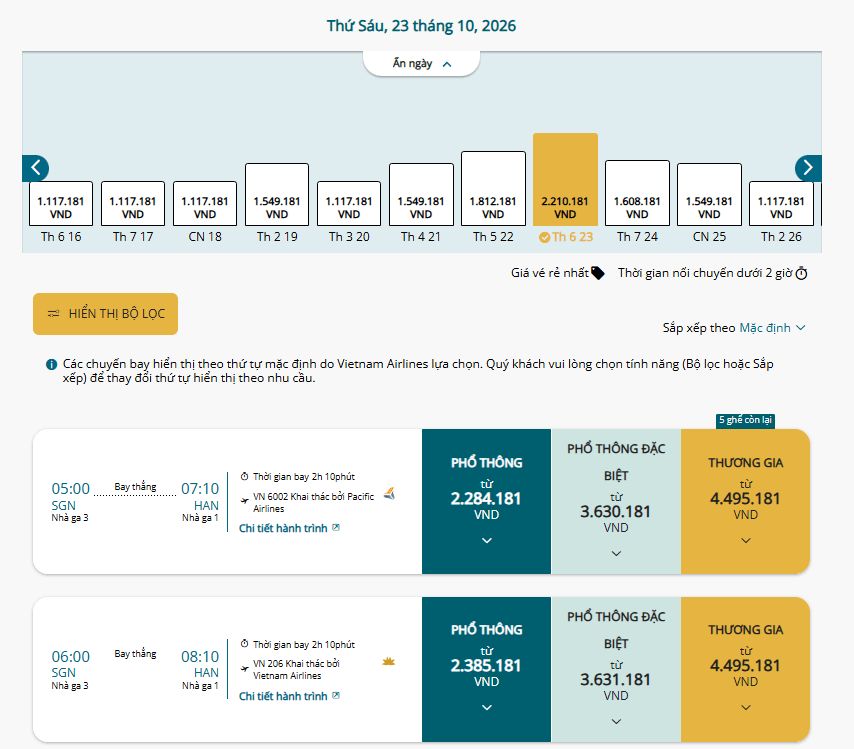Screen dimensions: 854x749
Task: Collapse the date bar with Ẩn ngày
Action: [422, 64]
